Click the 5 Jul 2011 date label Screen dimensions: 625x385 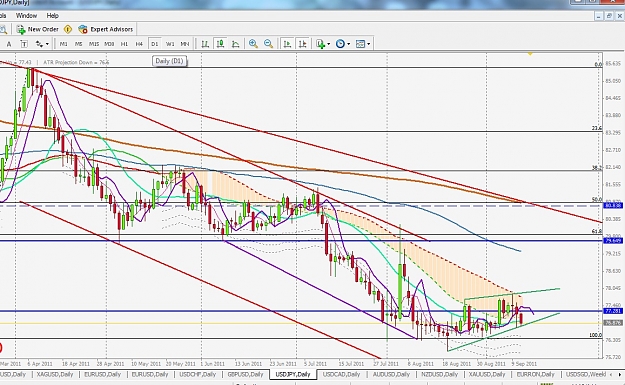coord(315,364)
